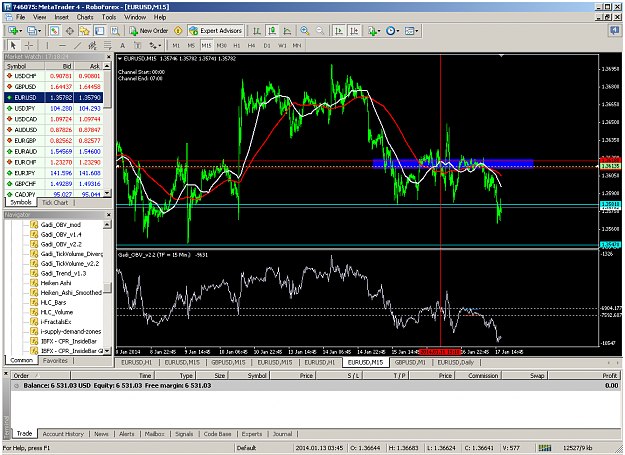Click the Navigator scrollbar thumb
Image resolution: width=625 pixels, height=455 pixels.
click(x=107, y=287)
